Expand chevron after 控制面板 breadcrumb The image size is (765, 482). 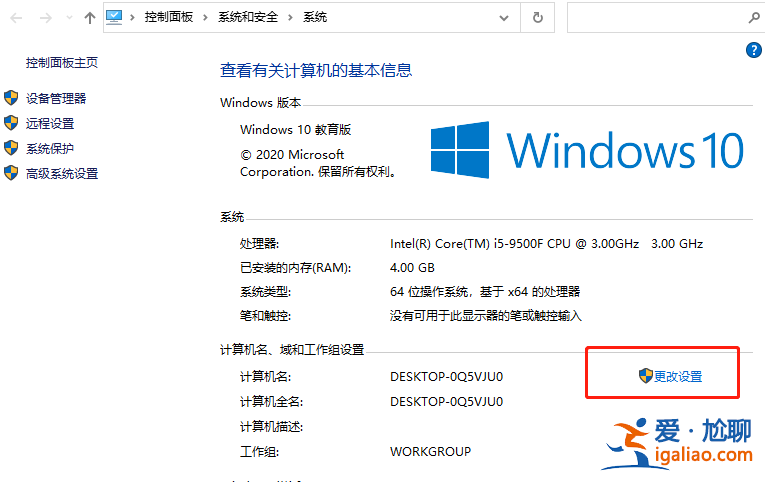(x=205, y=18)
